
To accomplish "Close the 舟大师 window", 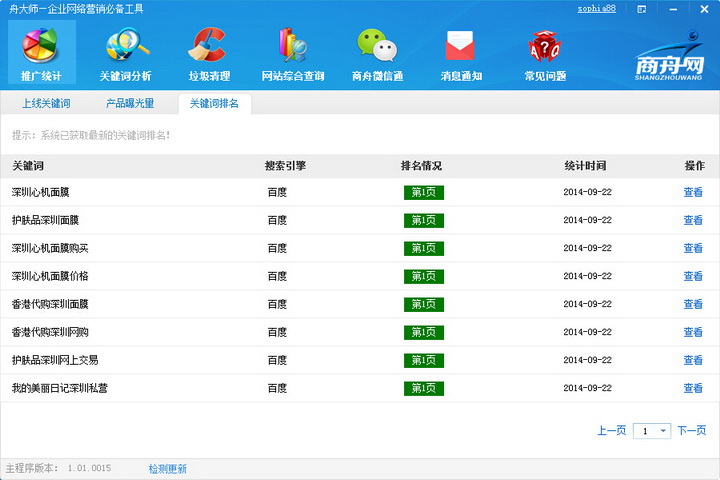I will (x=704, y=9).
